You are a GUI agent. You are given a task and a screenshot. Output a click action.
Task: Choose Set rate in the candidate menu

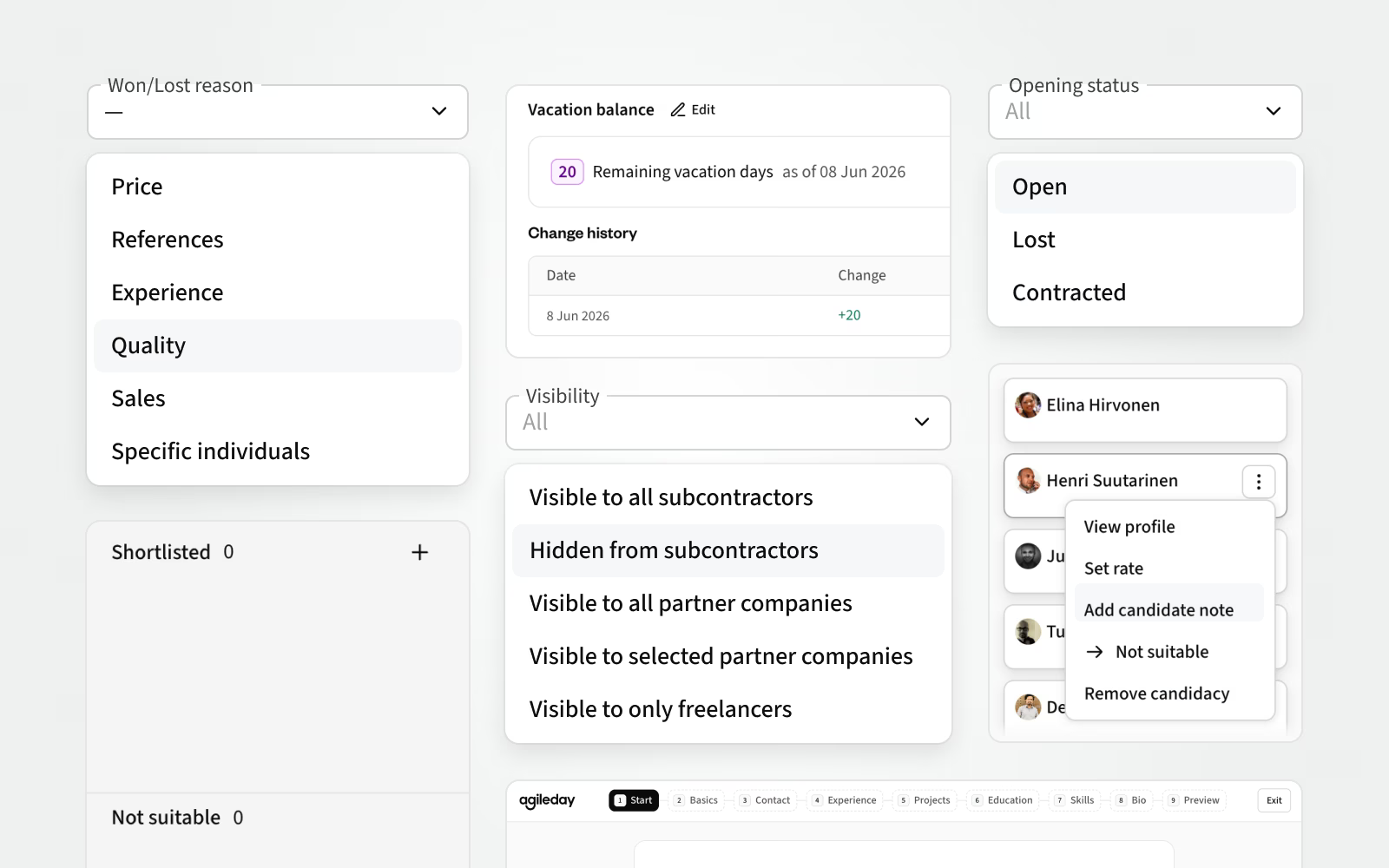point(1169,569)
